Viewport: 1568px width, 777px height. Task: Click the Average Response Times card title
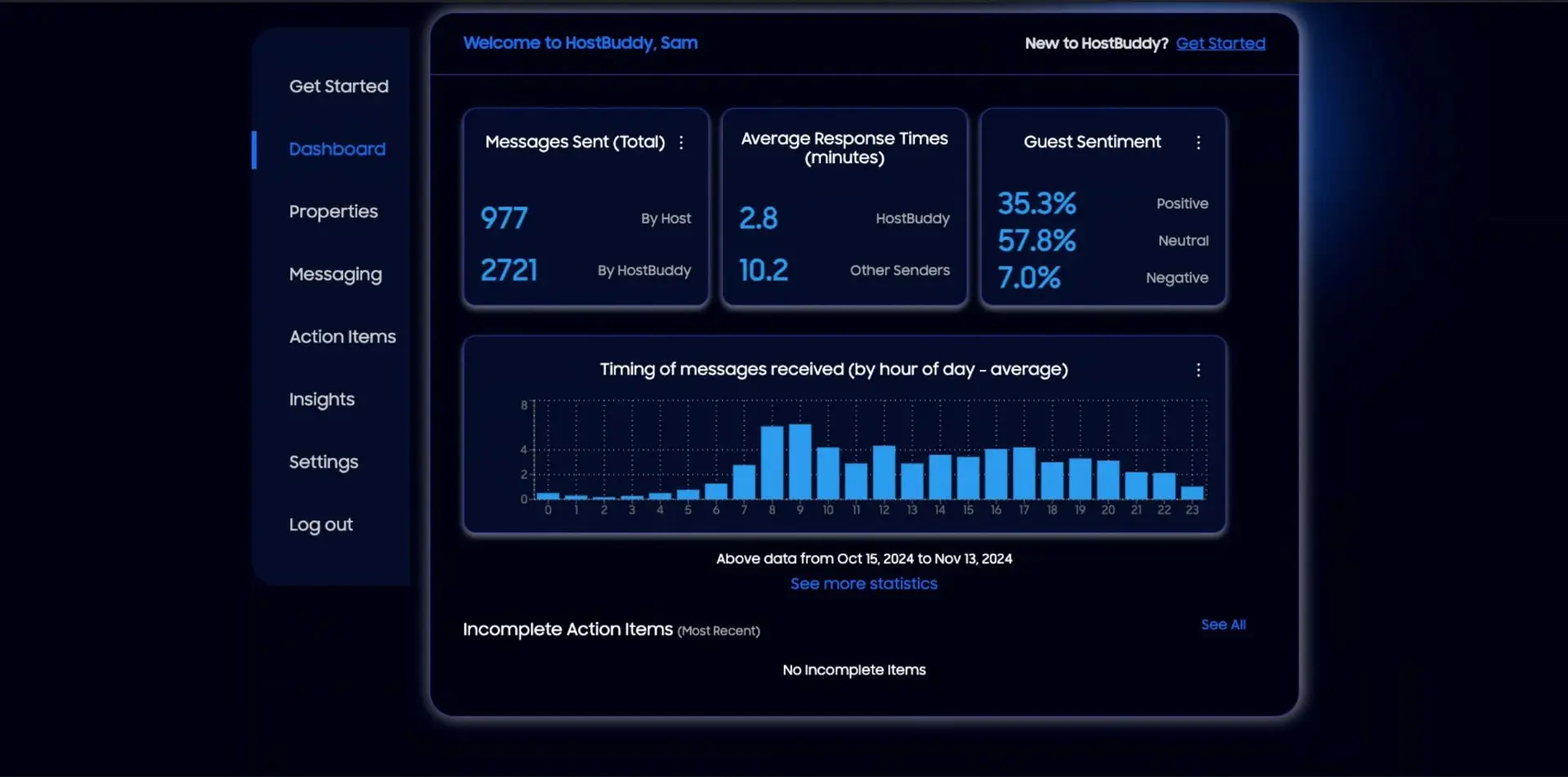point(844,148)
